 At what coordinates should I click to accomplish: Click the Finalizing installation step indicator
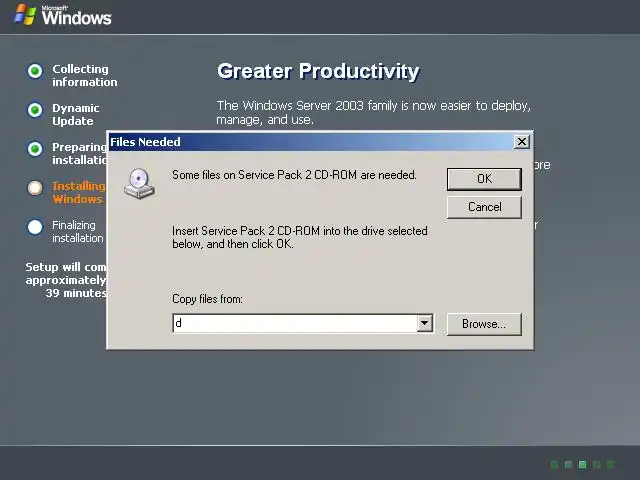35,227
